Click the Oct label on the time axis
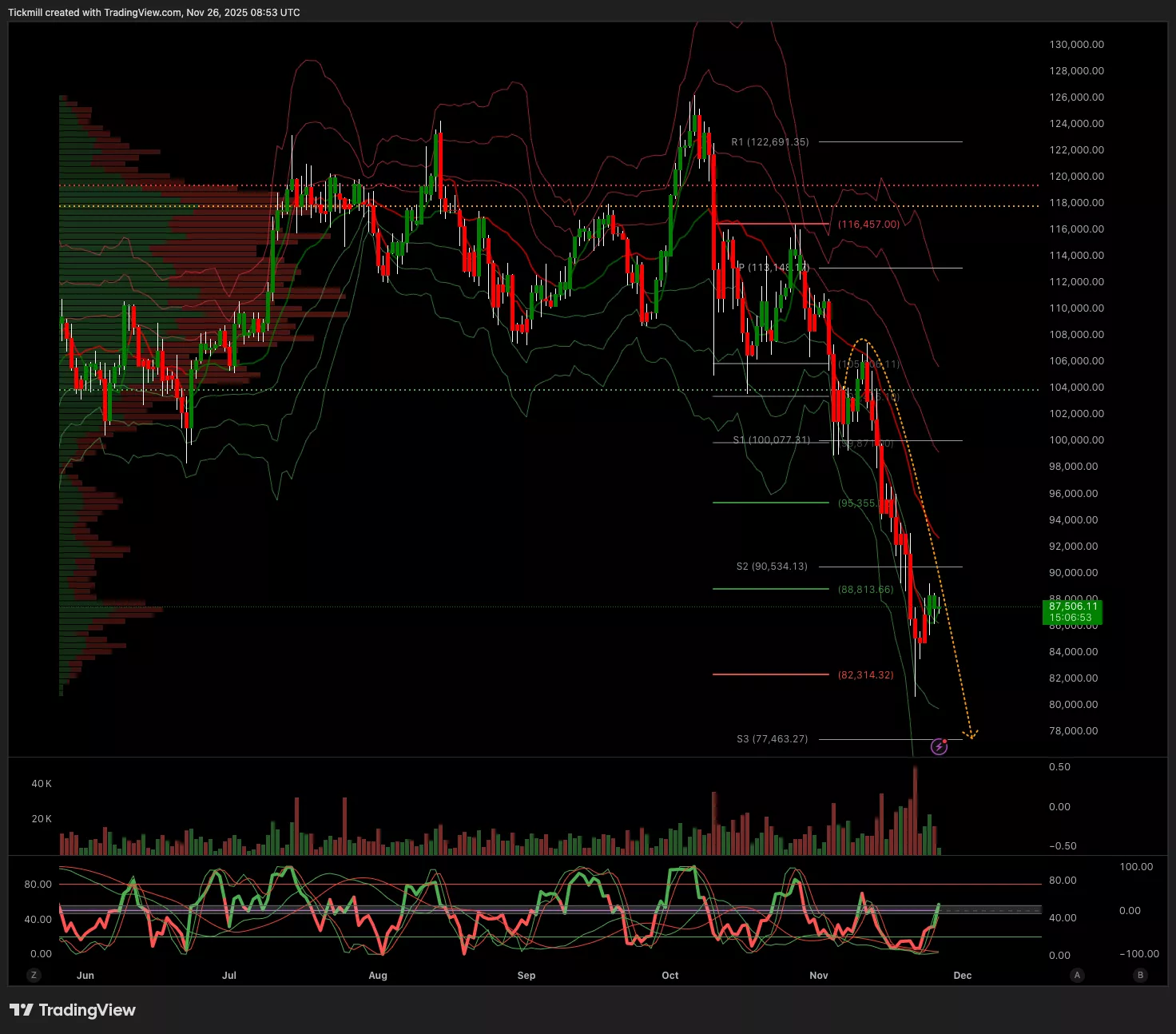 pyautogui.click(x=670, y=976)
